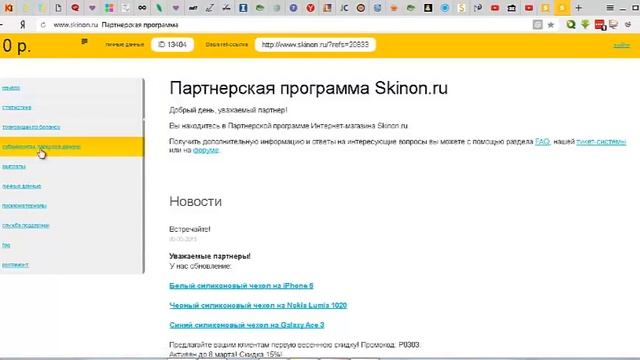The height and width of the screenshot is (360, 640).
Task: Open the 'тикет-системы' link
Action: click(x=601, y=142)
